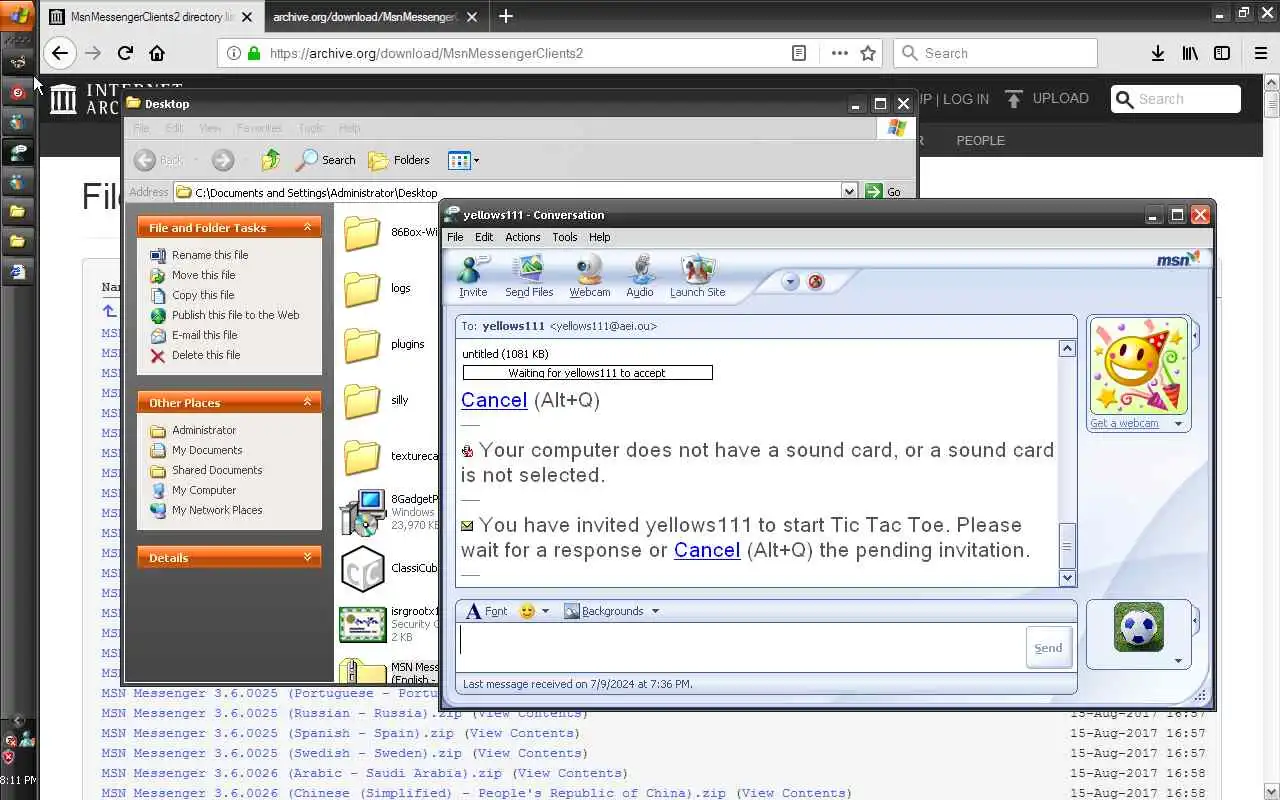Open Firefox hamburger menu
1280x800 pixels.
(x=1261, y=53)
